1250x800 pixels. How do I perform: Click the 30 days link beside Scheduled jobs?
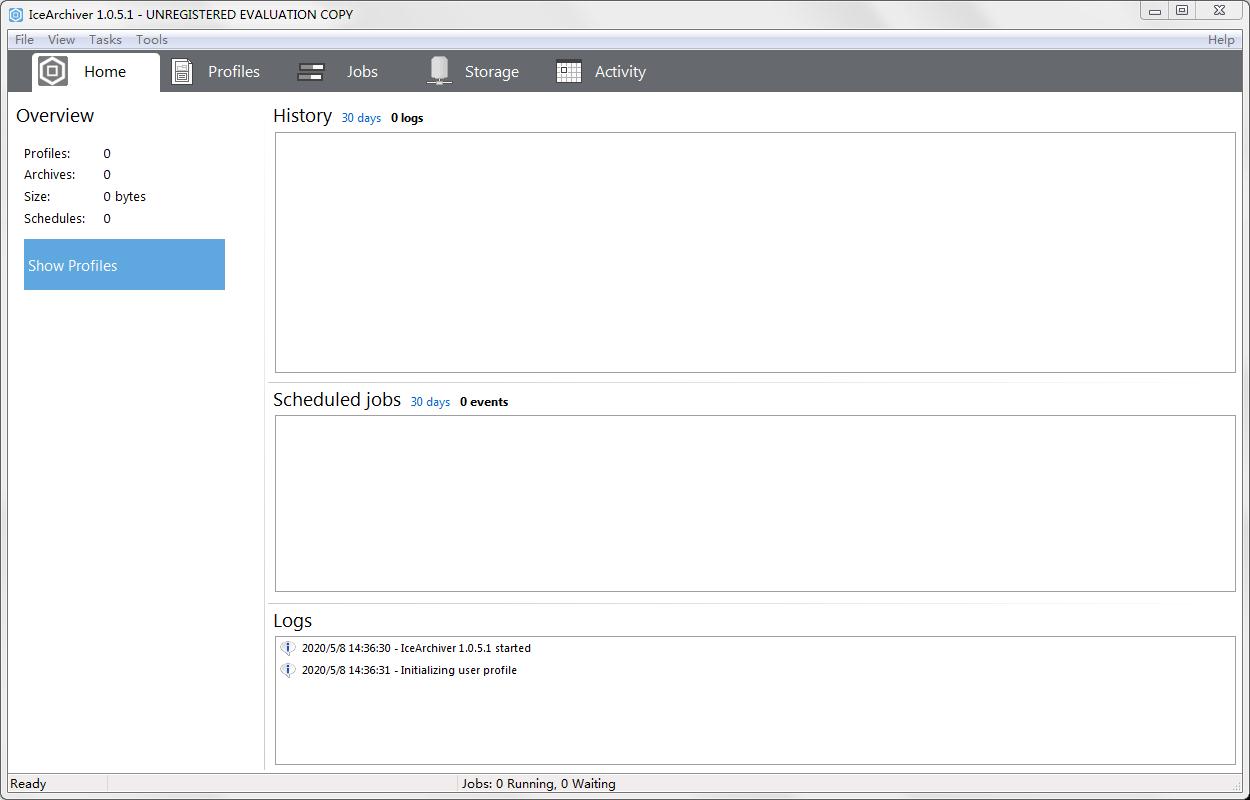point(430,401)
